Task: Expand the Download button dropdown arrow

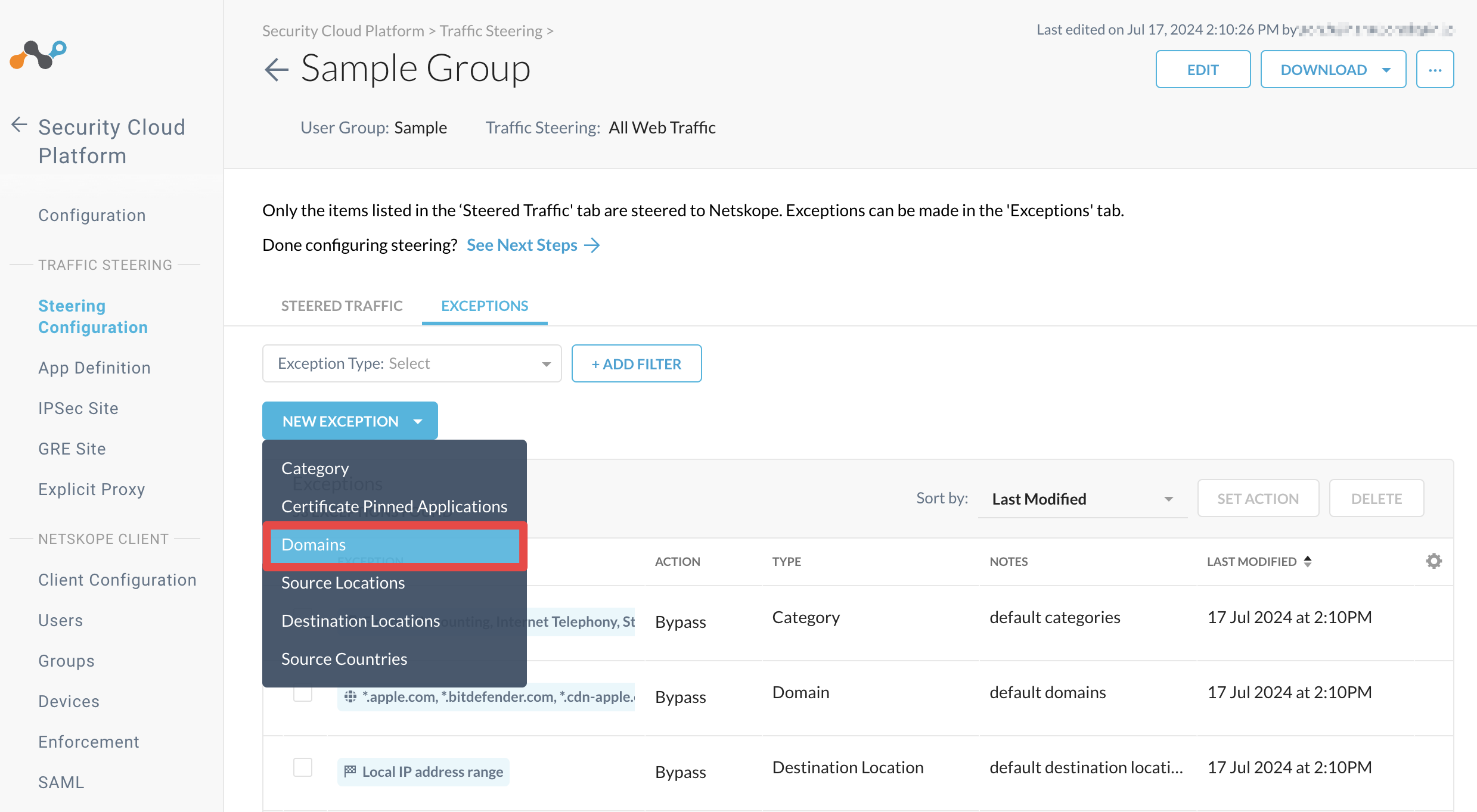Action: click(1386, 70)
